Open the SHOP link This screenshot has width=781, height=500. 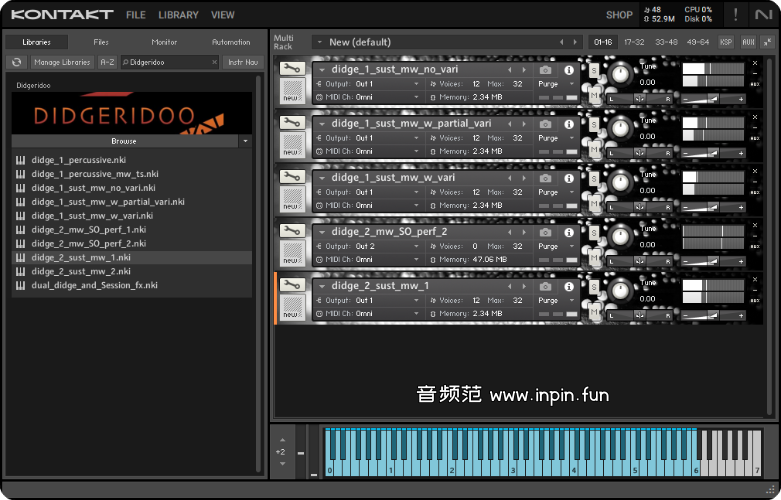tap(619, 15)
